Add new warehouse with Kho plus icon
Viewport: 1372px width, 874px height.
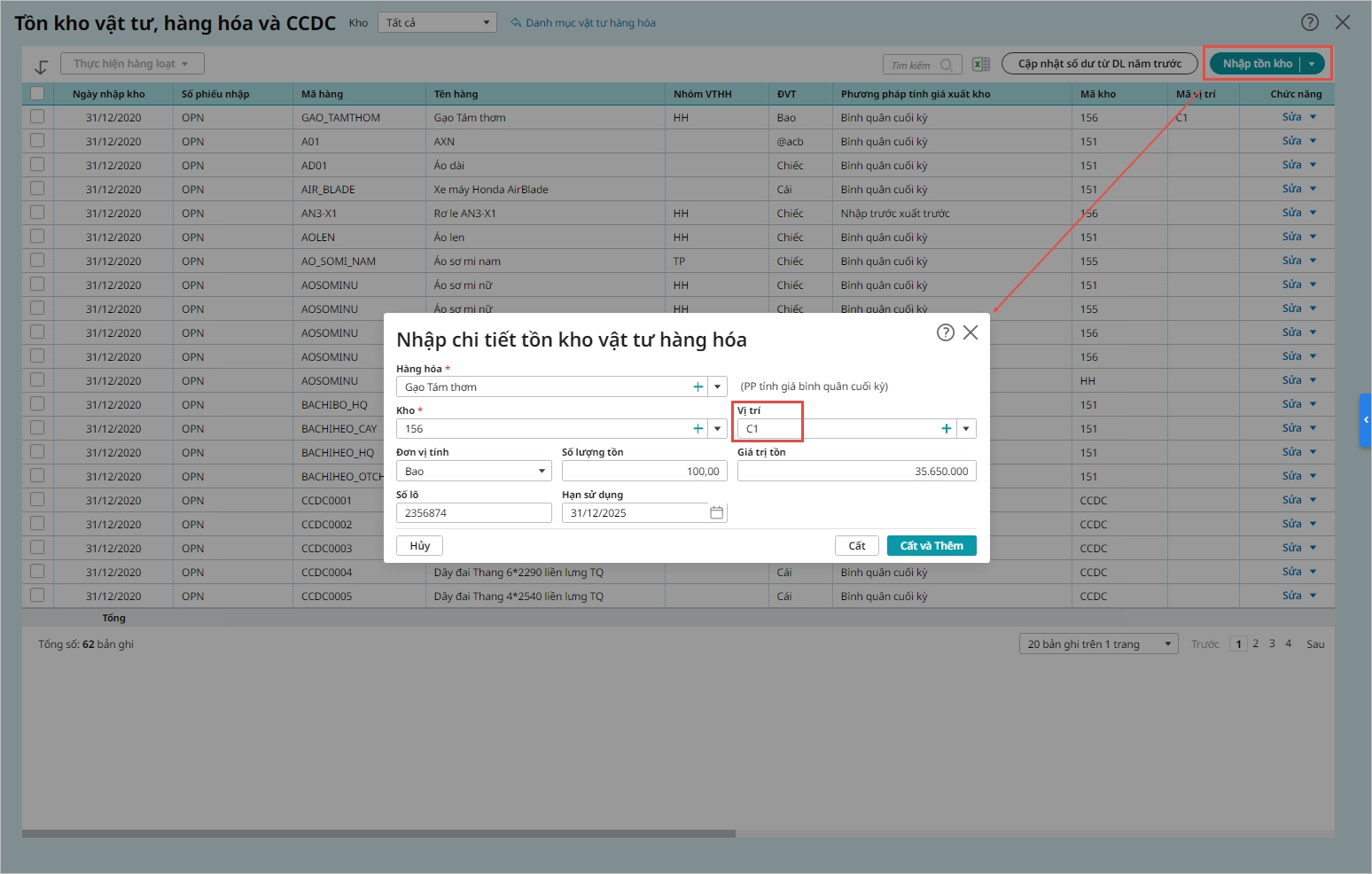click(x=698, y=429)
